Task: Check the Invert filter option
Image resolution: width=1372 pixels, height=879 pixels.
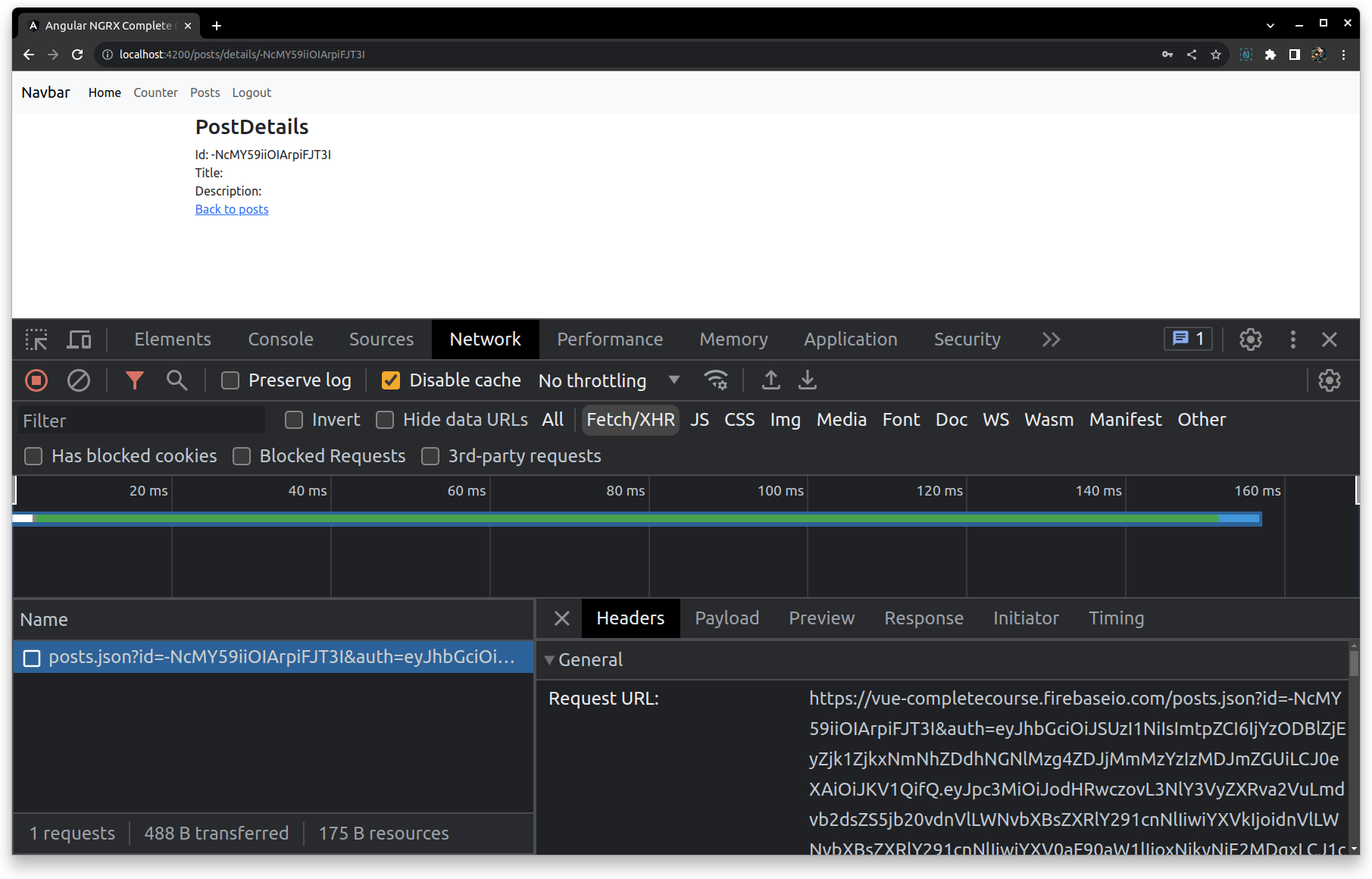Action: coord(294,420)
